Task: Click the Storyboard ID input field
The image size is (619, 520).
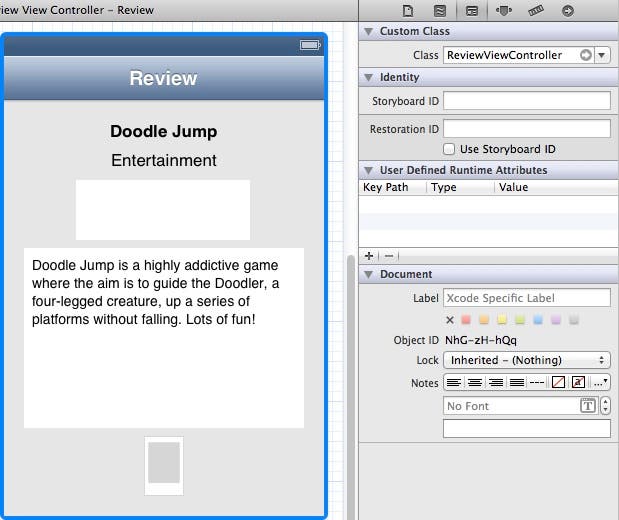Action: 527,101
